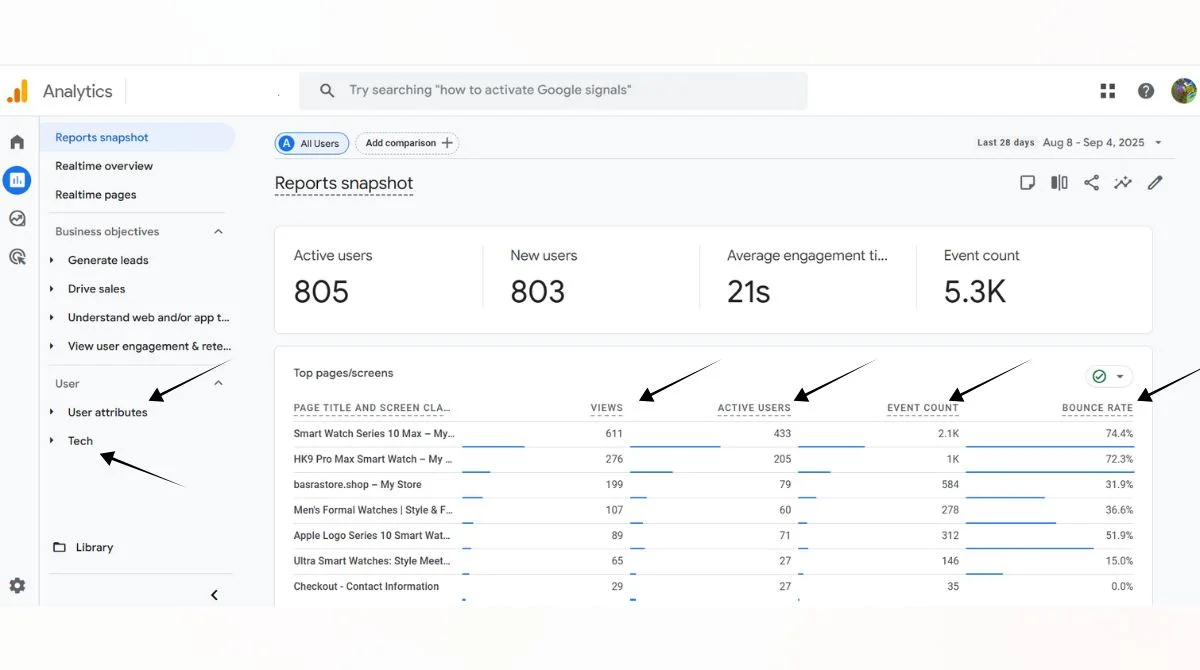Click the Active Users column header
This screenshot has height=670, width=1200.
(754, 408)
